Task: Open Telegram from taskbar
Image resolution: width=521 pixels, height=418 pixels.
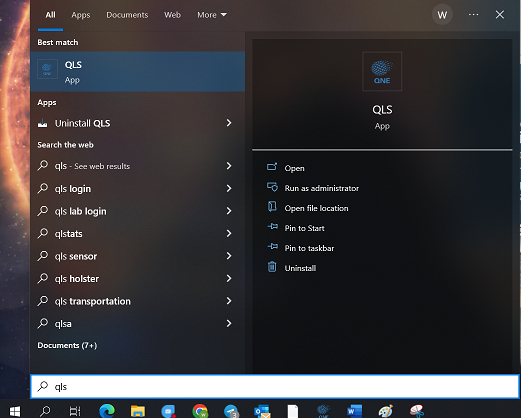Action: (x=231, y=411)
